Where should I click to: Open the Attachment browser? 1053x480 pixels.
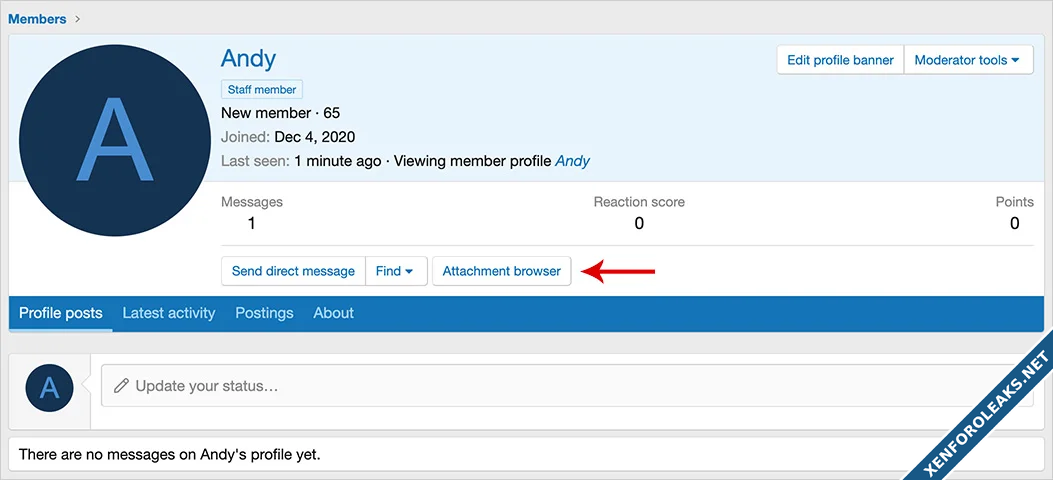point(501,271)
